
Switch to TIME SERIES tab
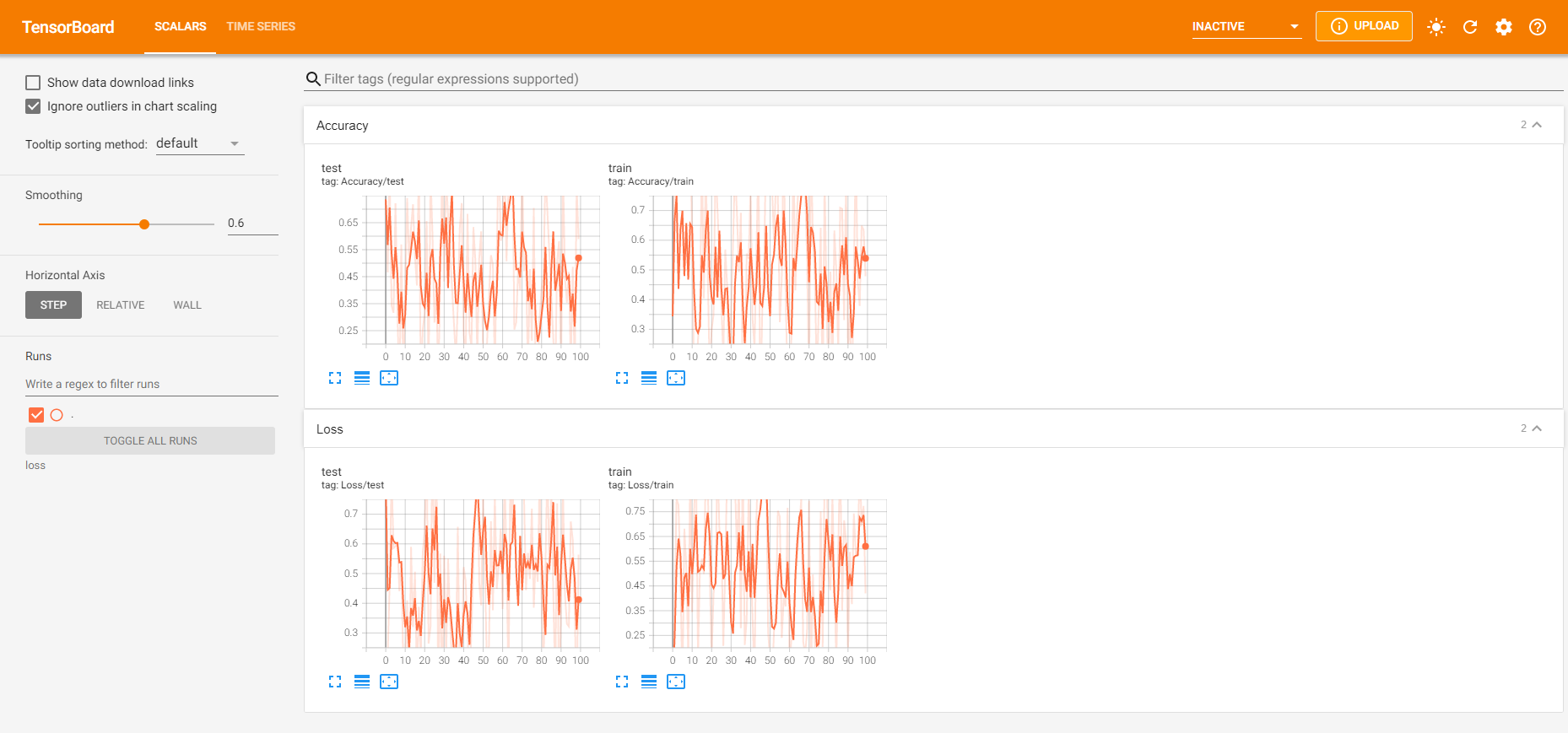point(261,27)
